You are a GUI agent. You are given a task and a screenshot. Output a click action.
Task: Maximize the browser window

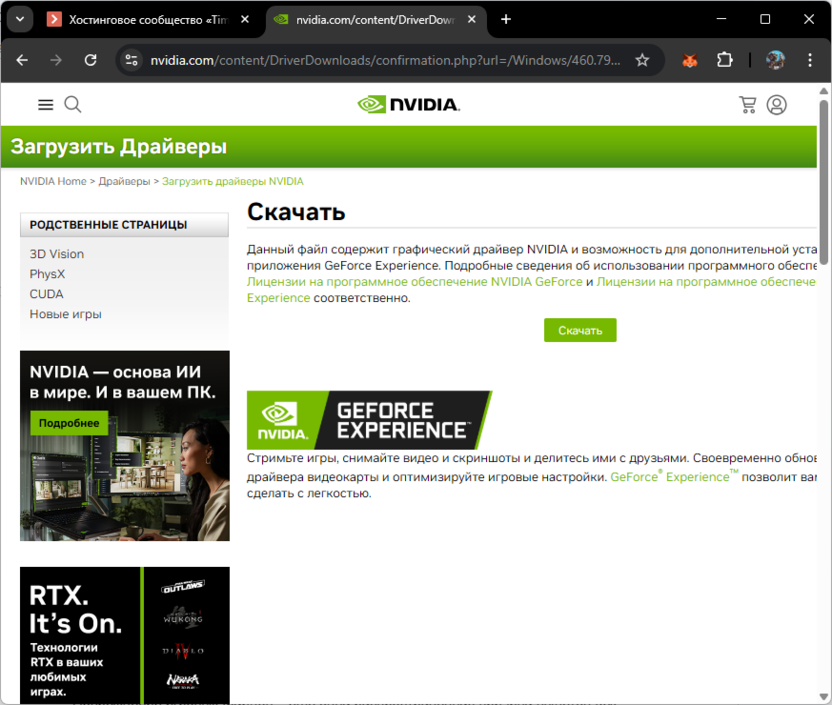tap(765, 19)
